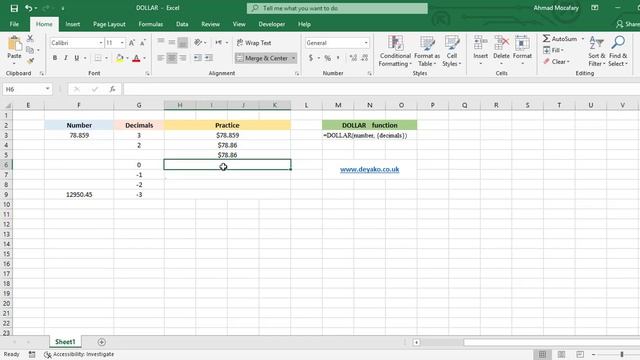Click the Format cells icon
640x360 pixels.
522,43
